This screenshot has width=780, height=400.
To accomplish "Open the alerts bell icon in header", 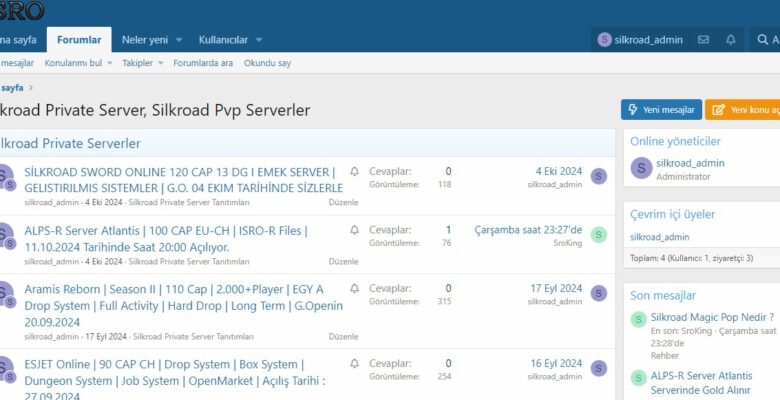I will pyautogui.click(x=730, y=40).
